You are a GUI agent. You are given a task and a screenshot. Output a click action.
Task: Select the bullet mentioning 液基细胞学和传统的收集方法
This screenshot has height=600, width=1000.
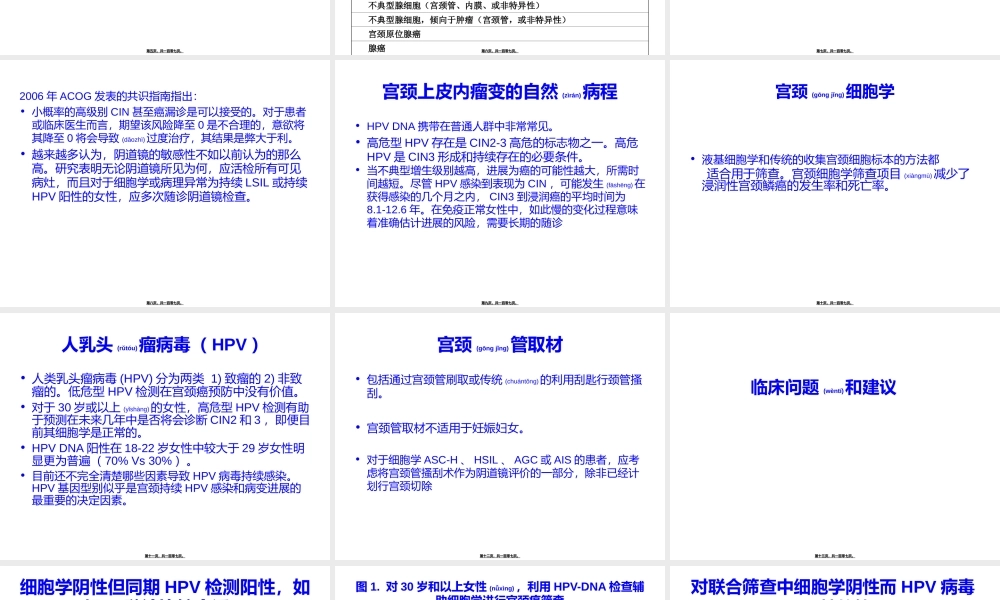tap(833, 168)
